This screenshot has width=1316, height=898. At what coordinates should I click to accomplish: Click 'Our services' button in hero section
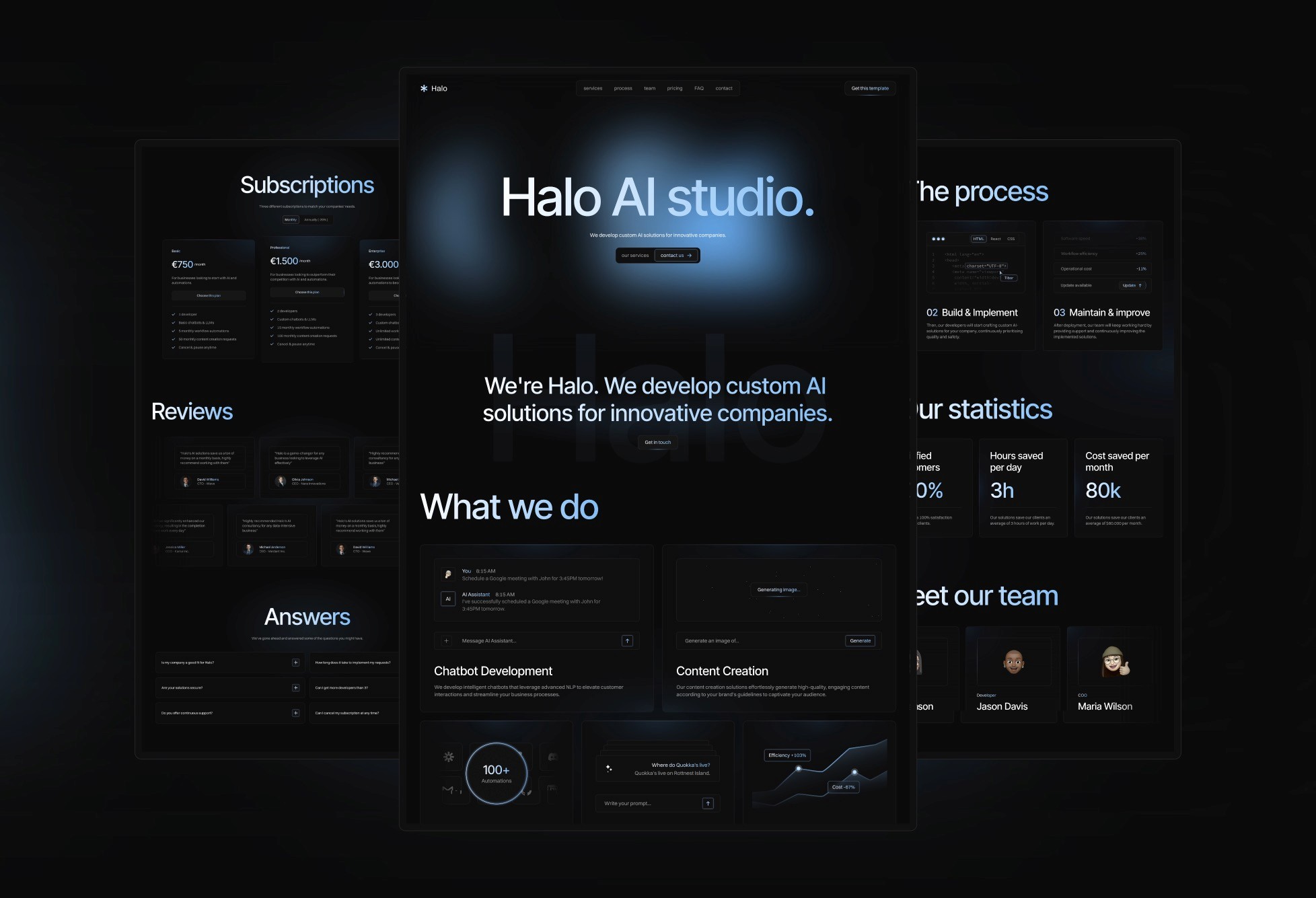pyautogui.click(x=635, y=254)
